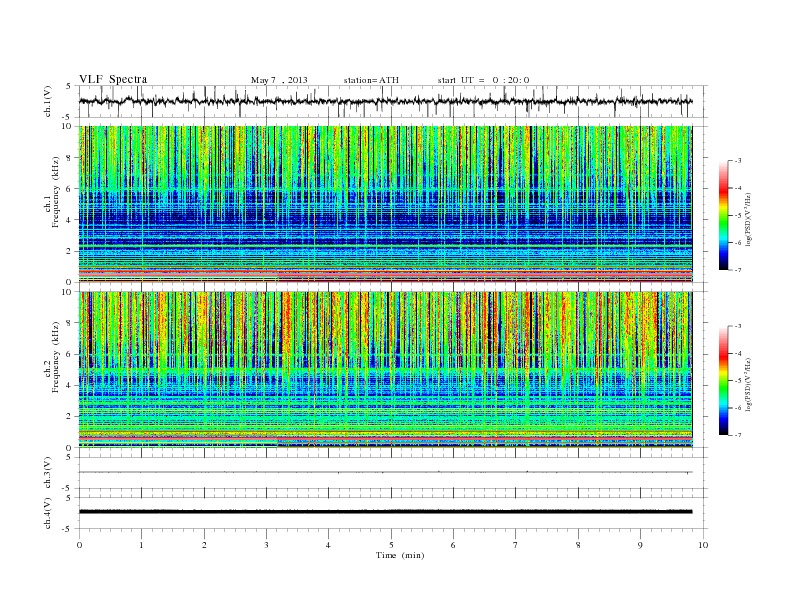Click inside the ch.2 spectrogram panel
This screenshot has height=612, width=792.
click(x=385, y=370)
